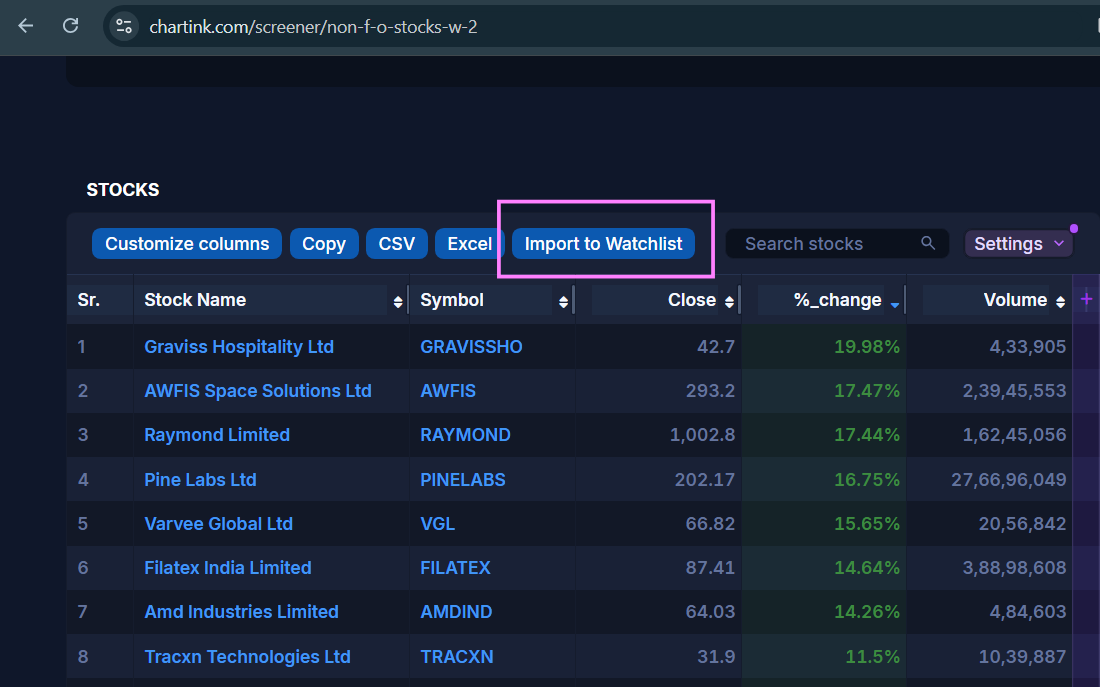Click the AMDIND symbol link
The height and width of the screenshot is (687, 1100).
(456, 612)
